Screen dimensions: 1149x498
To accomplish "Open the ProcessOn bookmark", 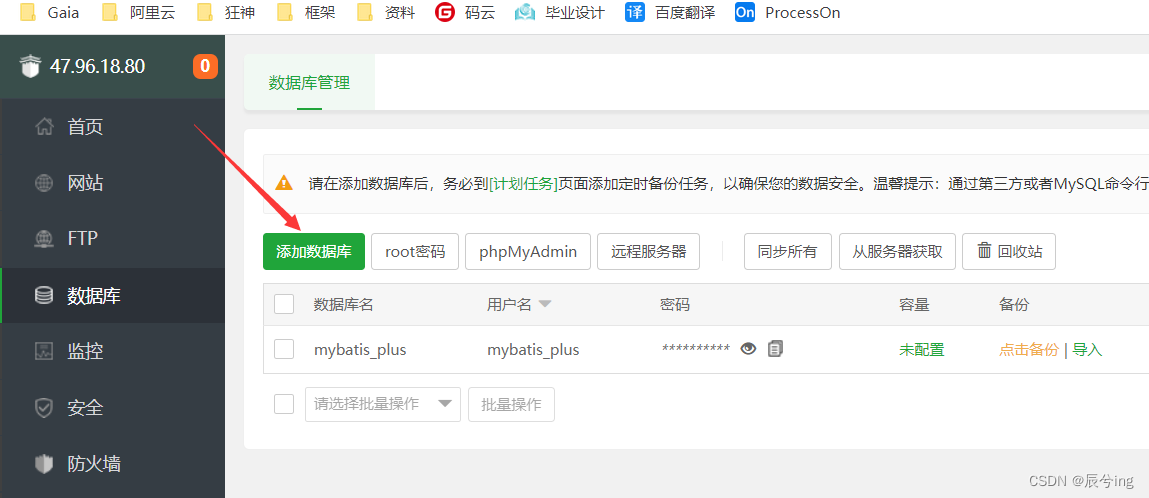I will click(x=788, y=12).
